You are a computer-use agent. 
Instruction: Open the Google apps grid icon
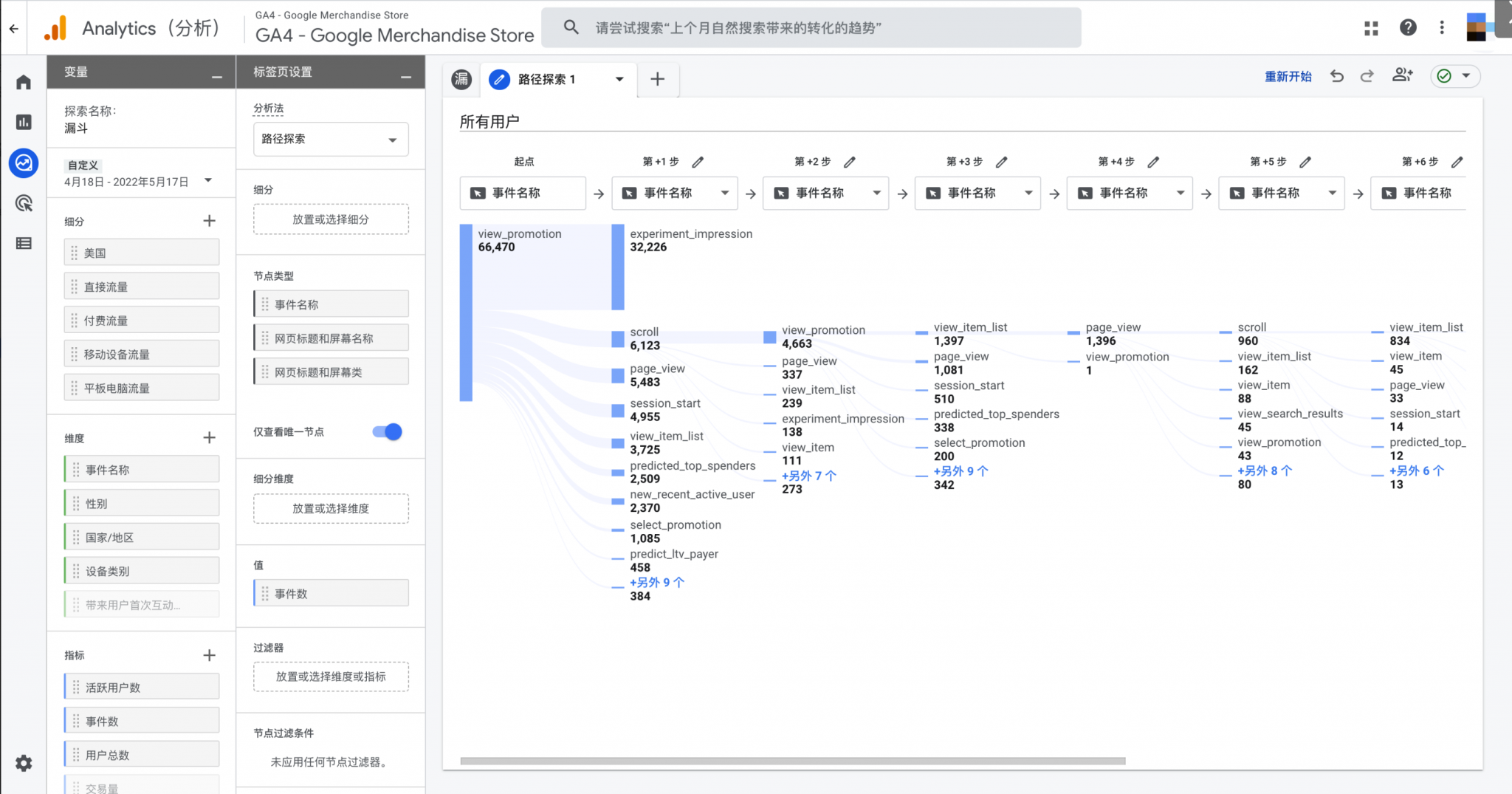click(1372, 27)
